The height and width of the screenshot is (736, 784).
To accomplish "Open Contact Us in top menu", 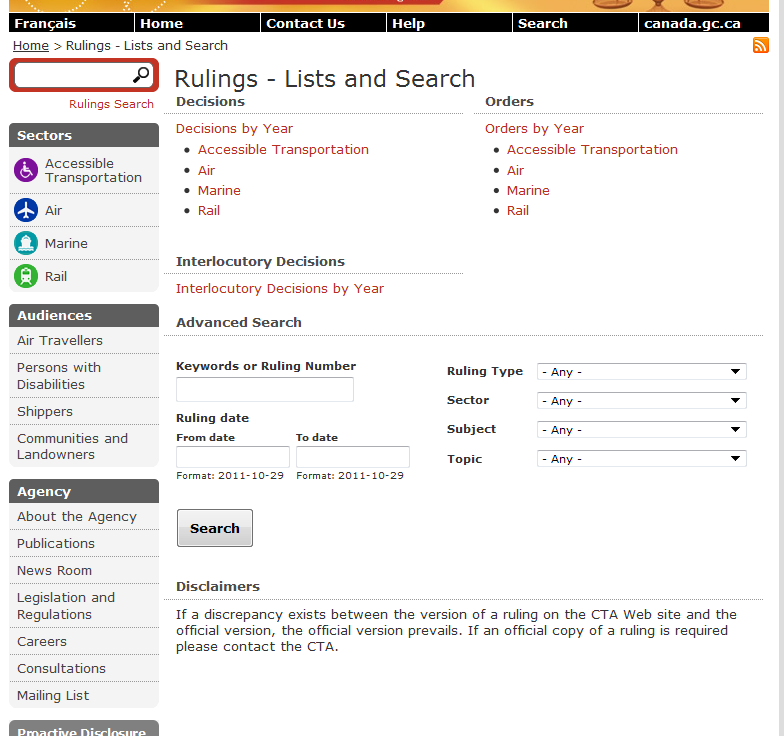I will click(305, 23).
